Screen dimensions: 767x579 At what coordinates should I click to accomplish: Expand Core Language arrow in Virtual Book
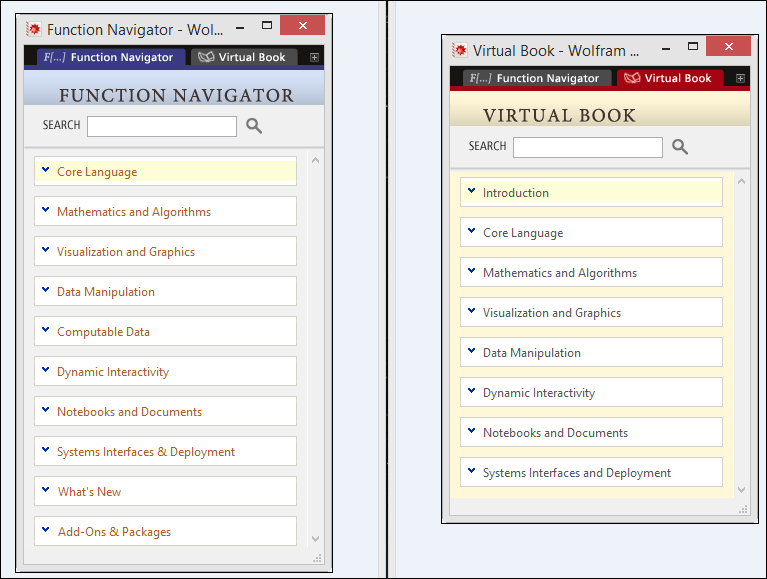(472, 231)
